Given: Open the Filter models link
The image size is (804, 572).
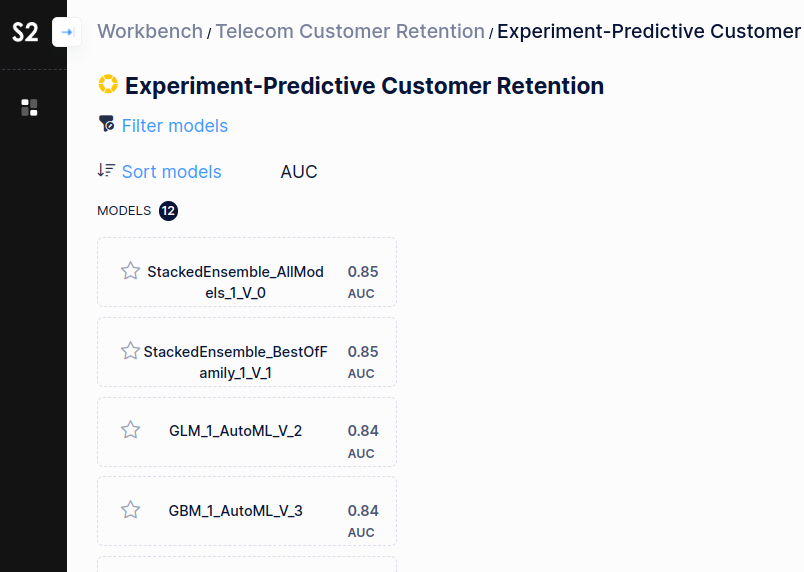Looking at the screenshot, I should tap(175, 126).
